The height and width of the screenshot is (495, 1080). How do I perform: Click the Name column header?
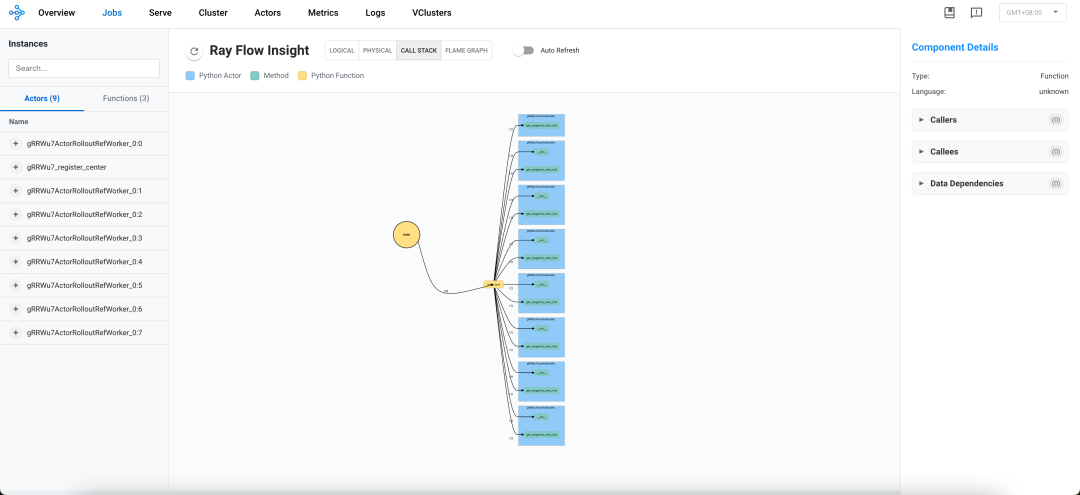[x=19, y=121]
